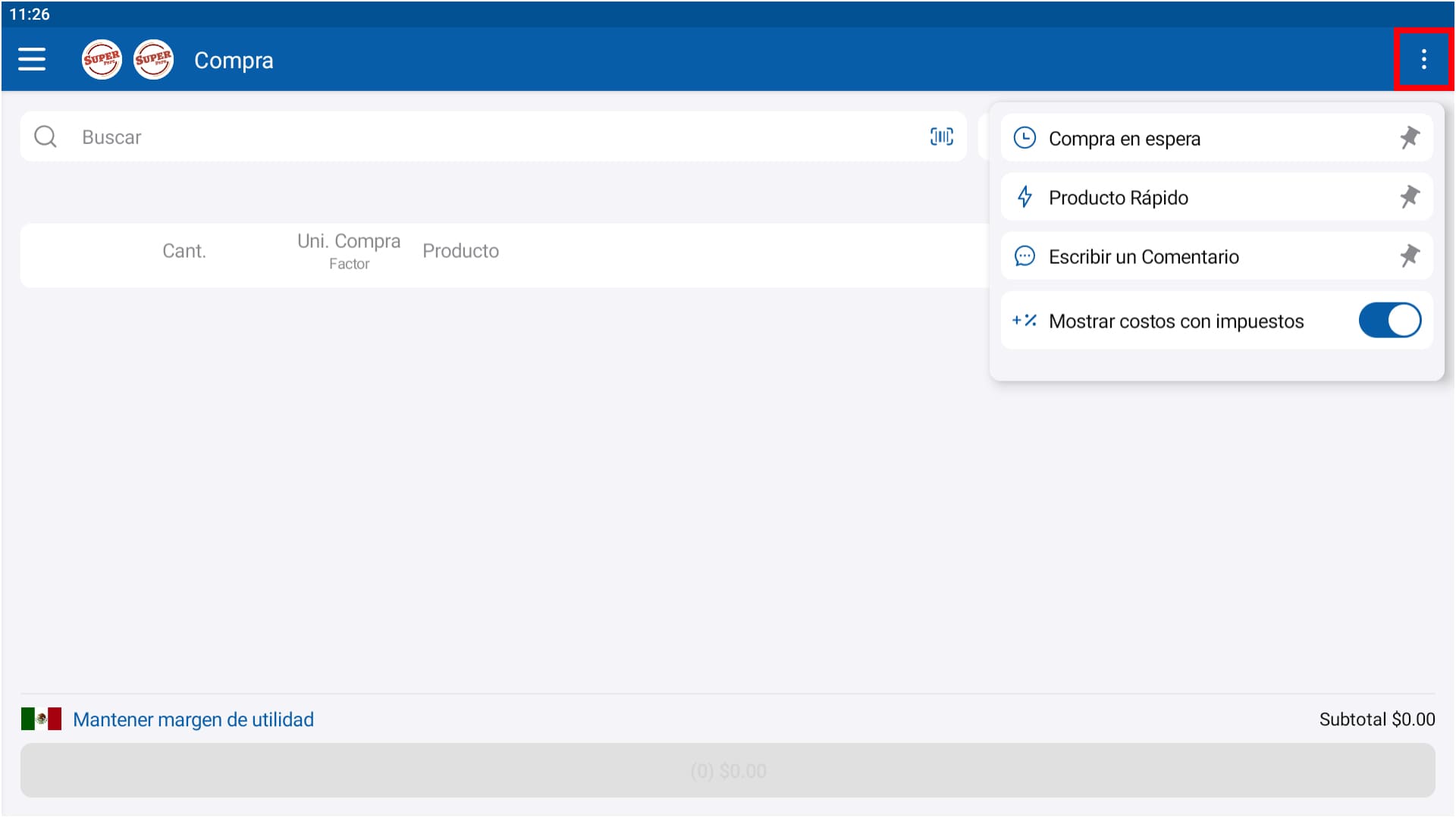This screenshot has width=1456, height=818.
Task: Pin the Escribir un Comentario option
Action: point(1409,256)
